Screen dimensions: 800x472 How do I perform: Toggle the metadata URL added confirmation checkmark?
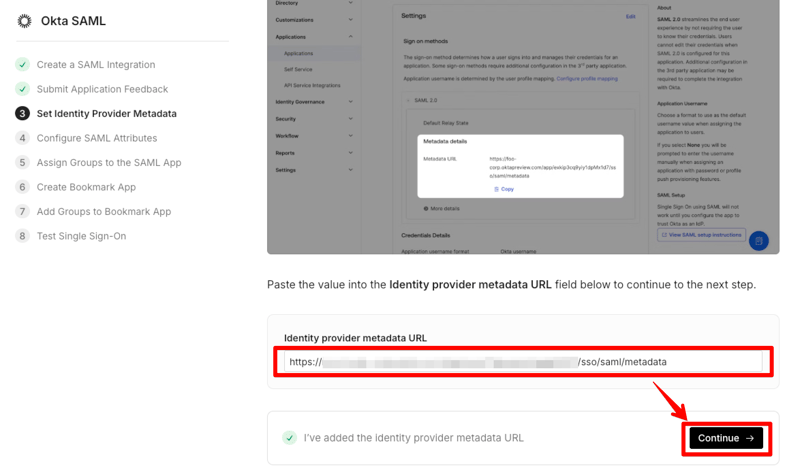pyautogui.click(x=289, y=437)
